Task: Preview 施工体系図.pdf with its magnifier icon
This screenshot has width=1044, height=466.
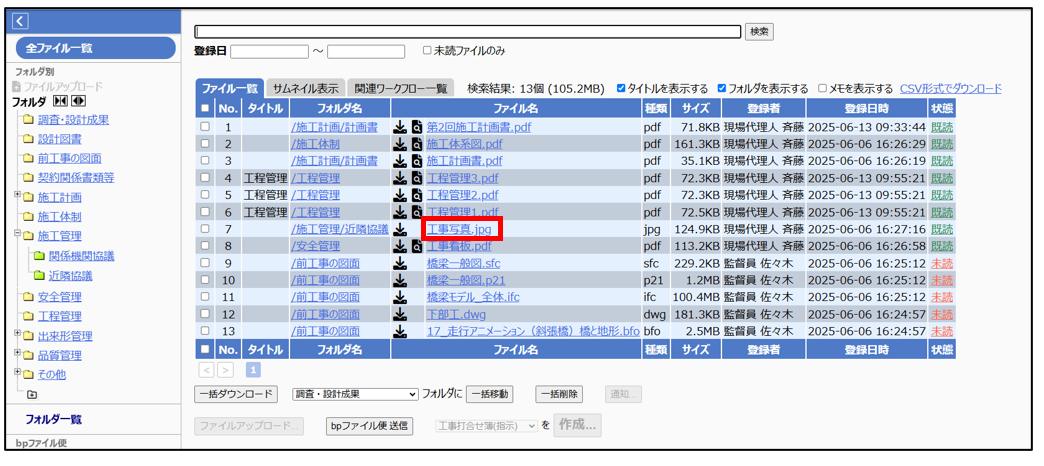Action: 417,145
